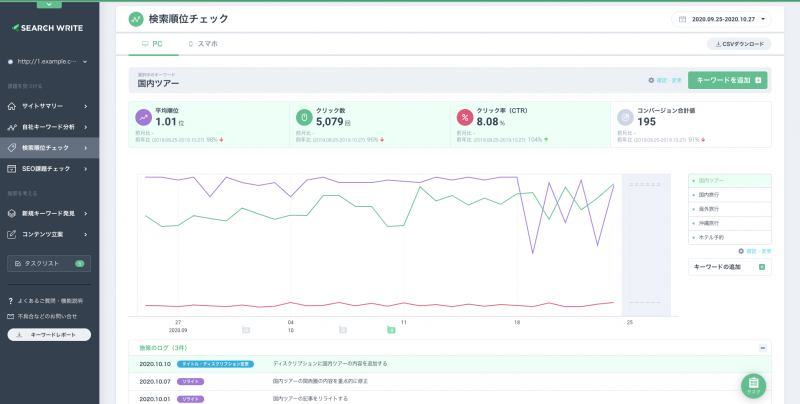Open the タスクリスト button

(x=49, y=263)
